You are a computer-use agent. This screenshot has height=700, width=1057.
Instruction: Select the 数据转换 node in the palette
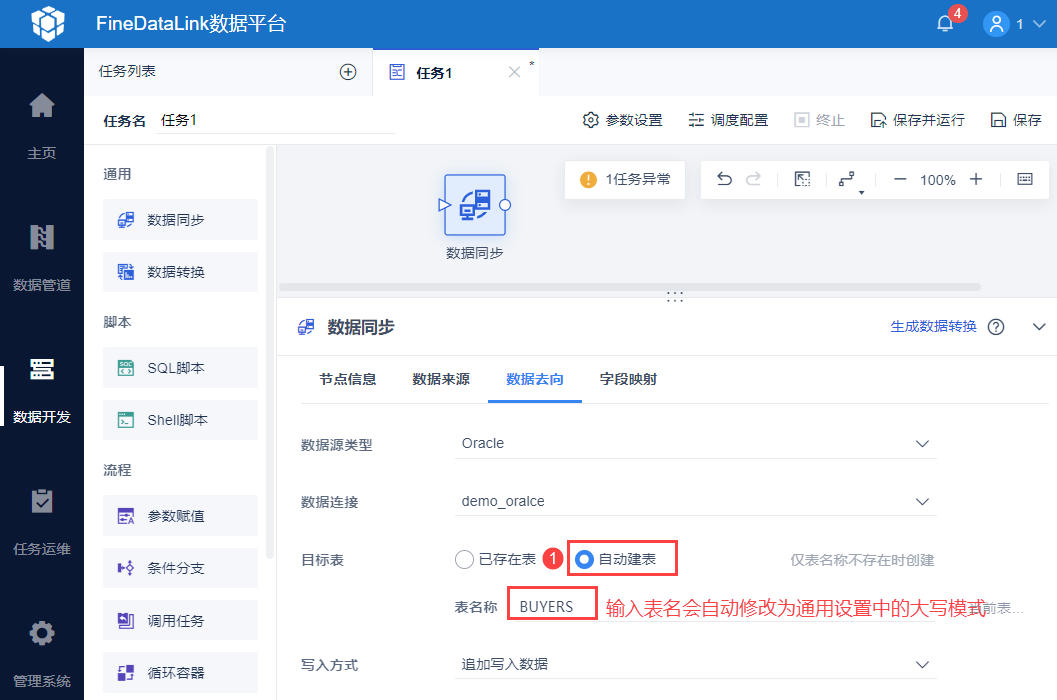tap(181, 272)
